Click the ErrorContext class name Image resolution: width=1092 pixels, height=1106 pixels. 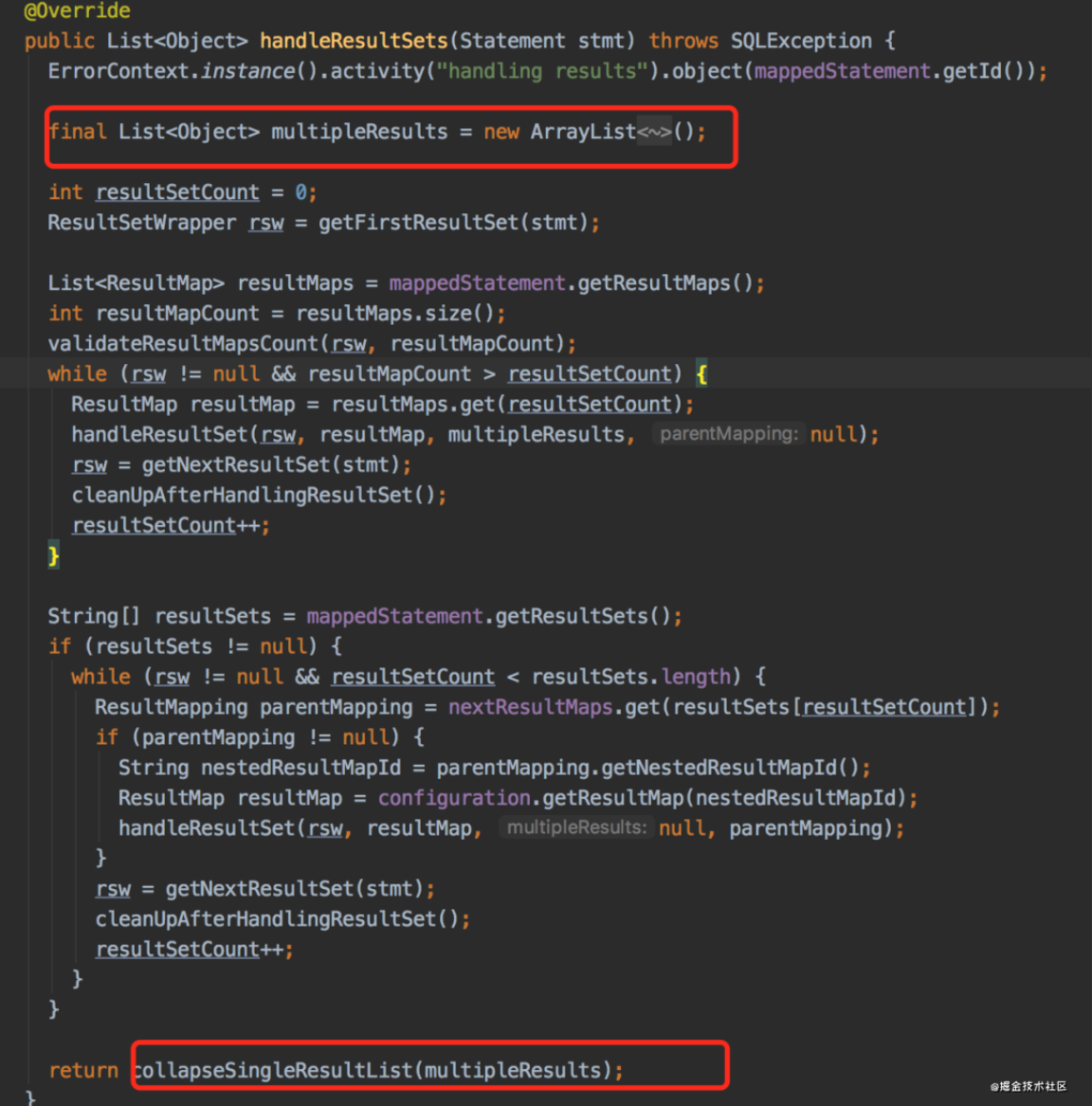pos(118,71)
